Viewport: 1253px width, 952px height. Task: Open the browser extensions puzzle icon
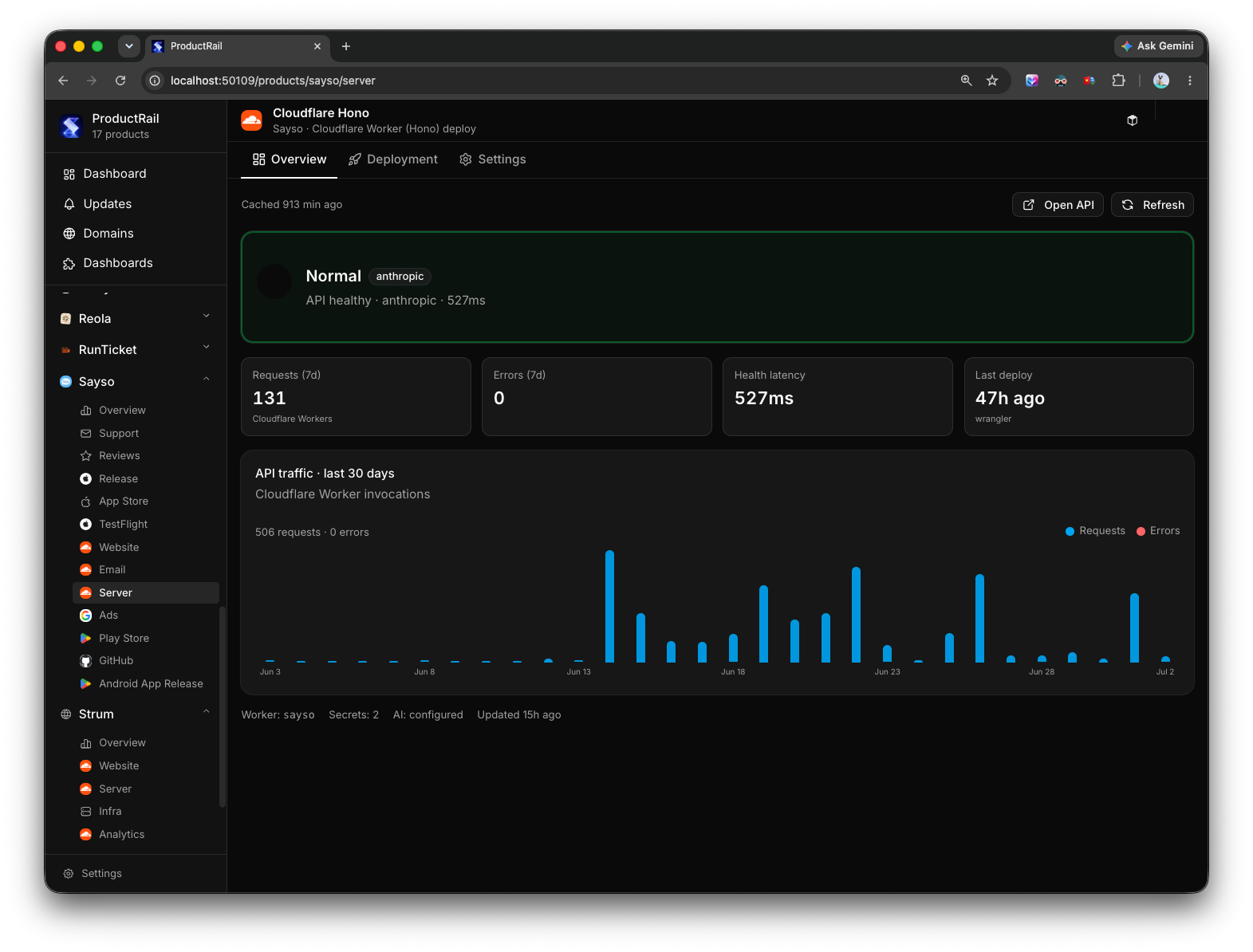point(1118,81)
